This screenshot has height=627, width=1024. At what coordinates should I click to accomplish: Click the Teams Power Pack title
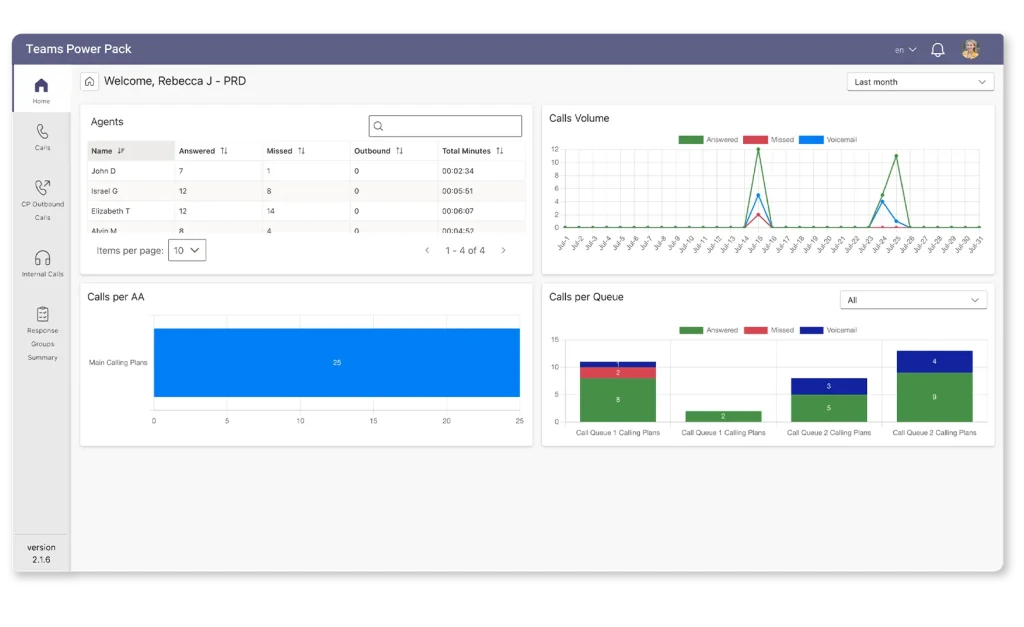tap(78, 49)
